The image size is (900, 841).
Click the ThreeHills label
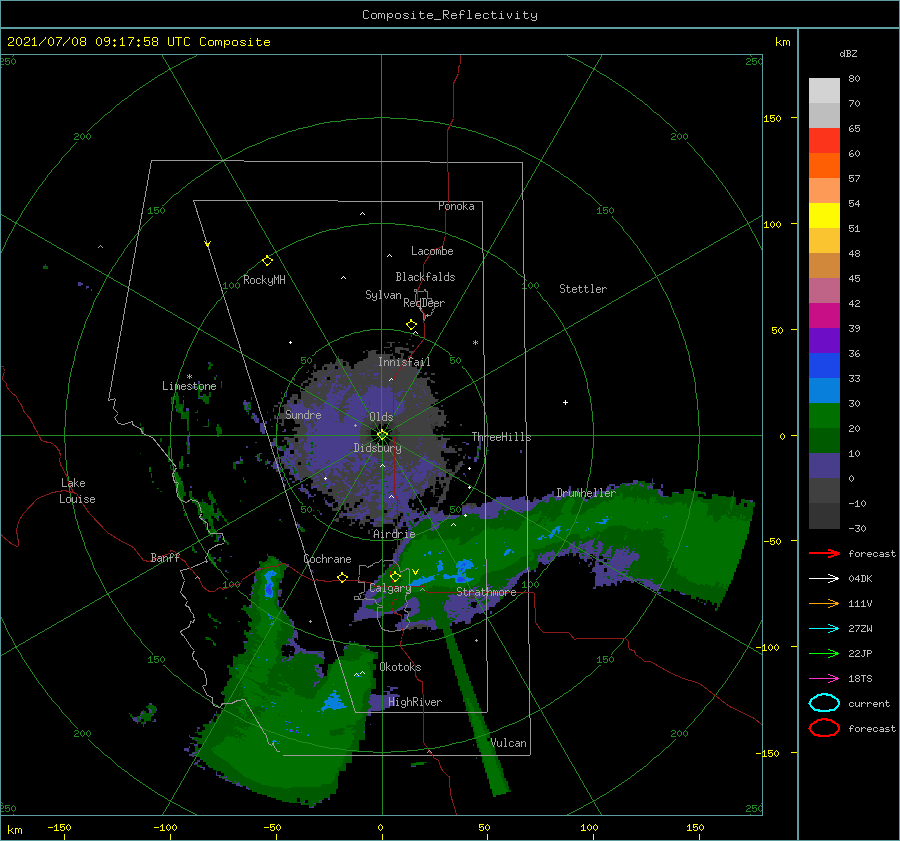501,437
